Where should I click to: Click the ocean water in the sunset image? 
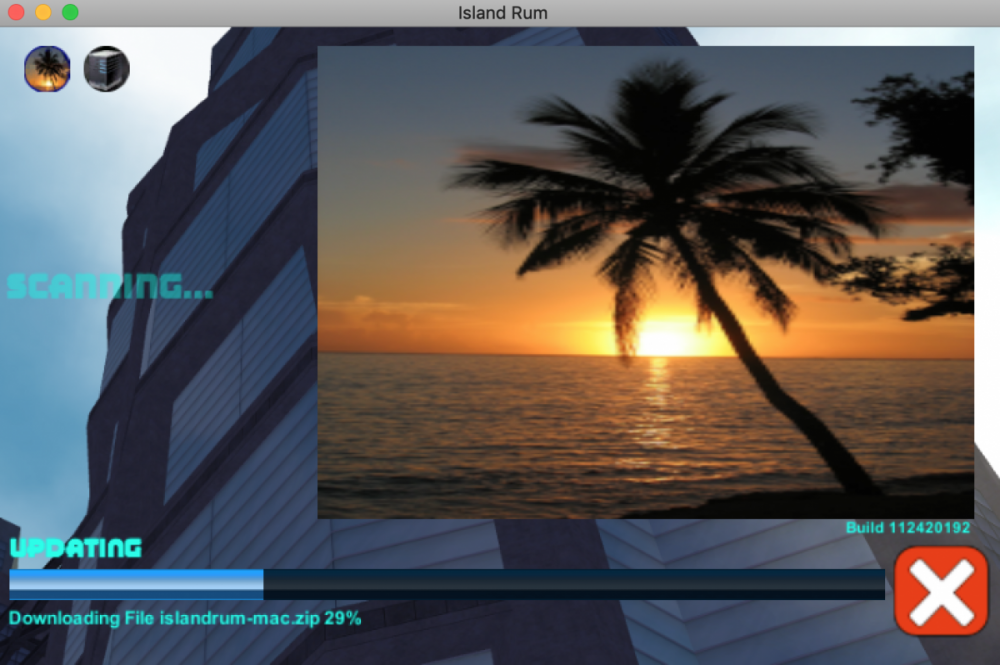pos(500,430)
